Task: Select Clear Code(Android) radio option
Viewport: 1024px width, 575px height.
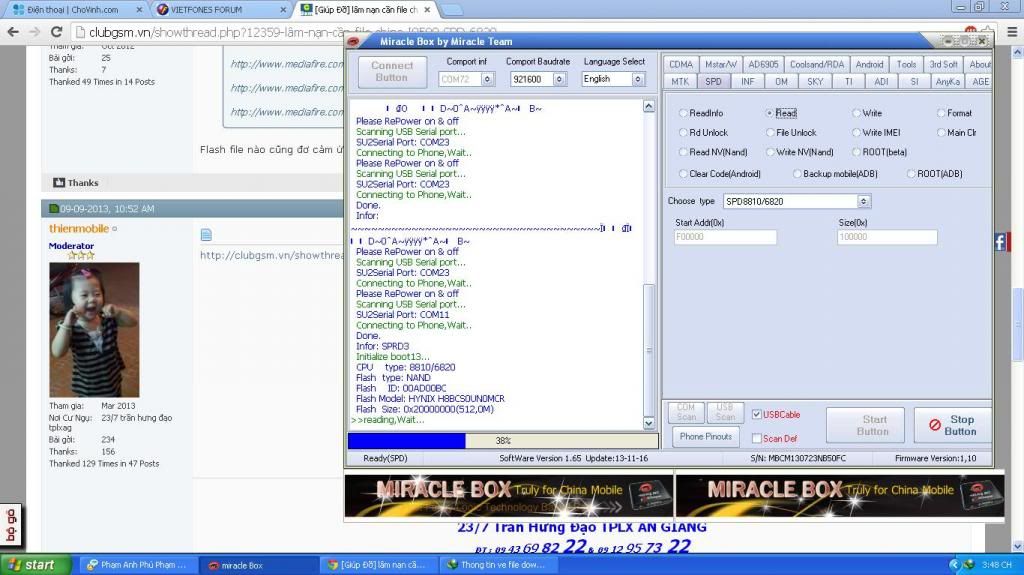Action: click(683, 174)
